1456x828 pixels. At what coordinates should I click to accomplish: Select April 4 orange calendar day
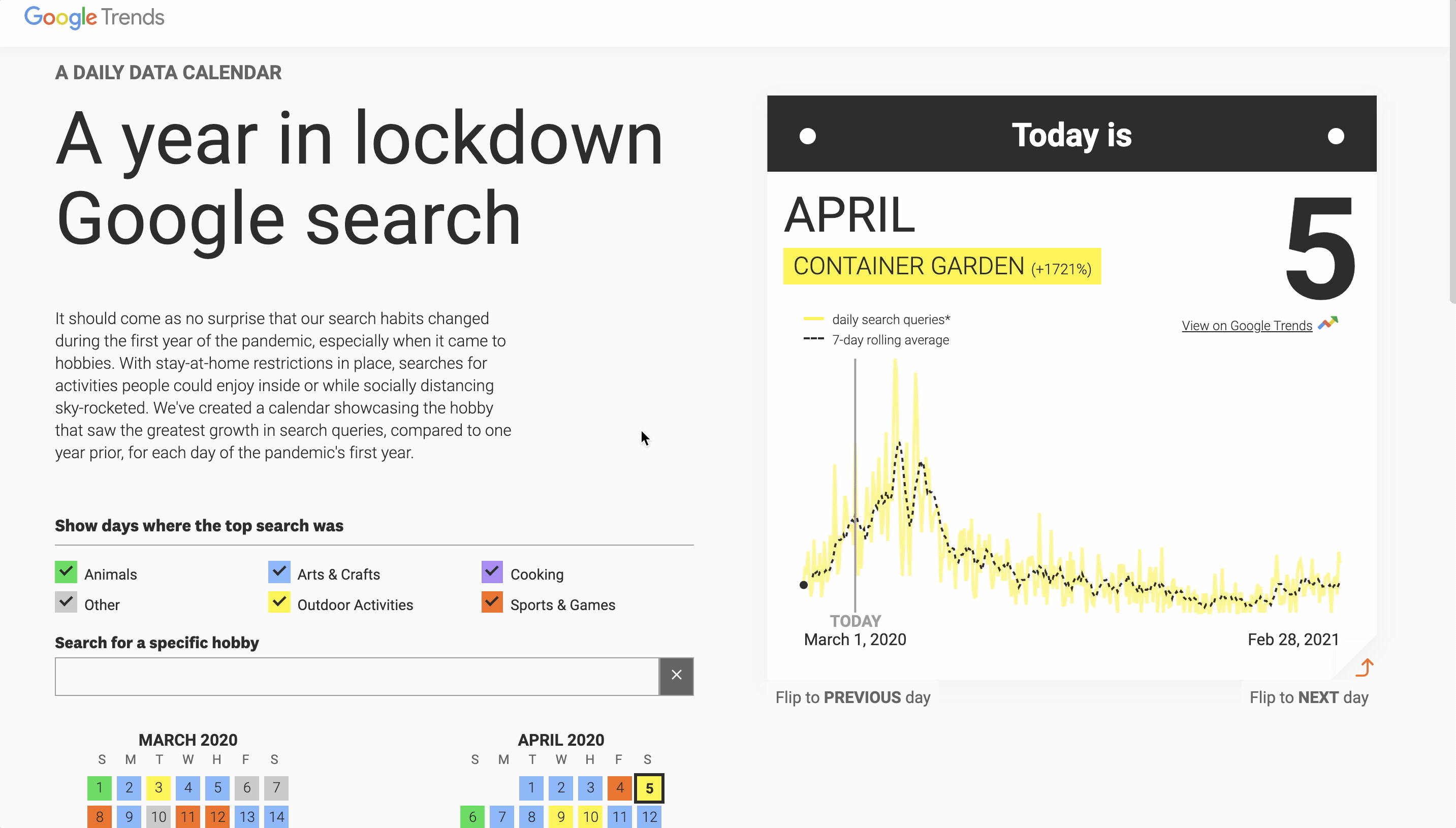(619, 788)
